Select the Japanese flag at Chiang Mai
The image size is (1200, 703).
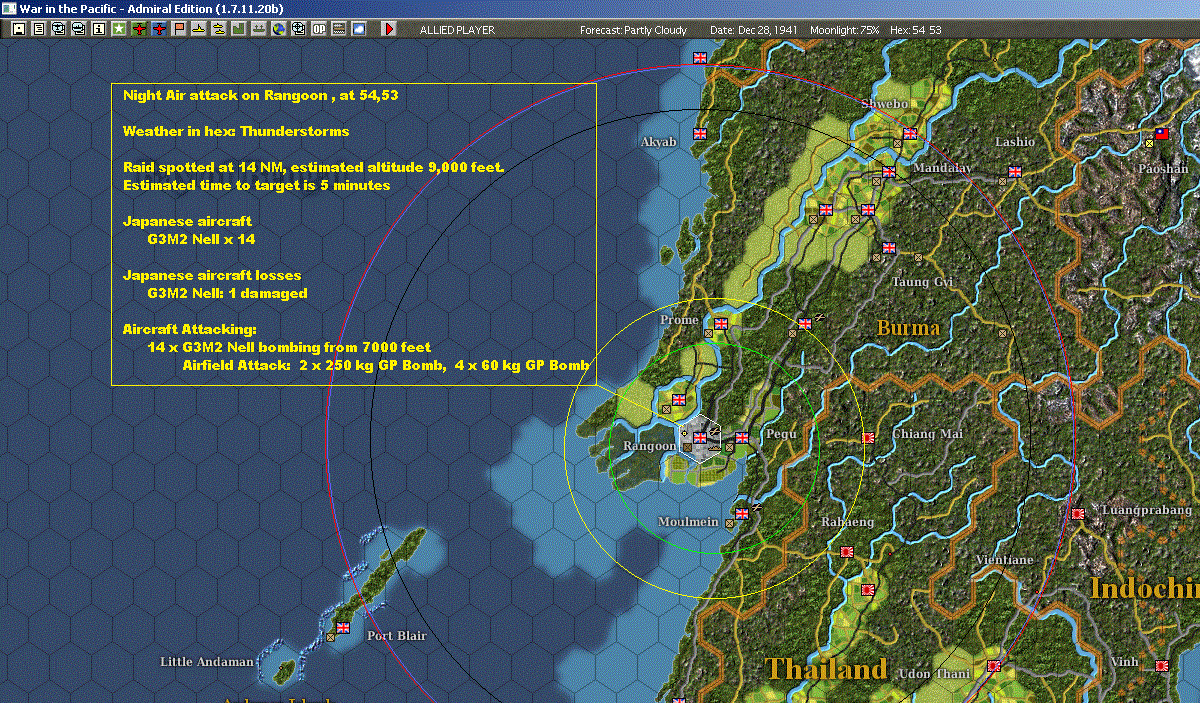pyautogui.click(x=868, y=437)
